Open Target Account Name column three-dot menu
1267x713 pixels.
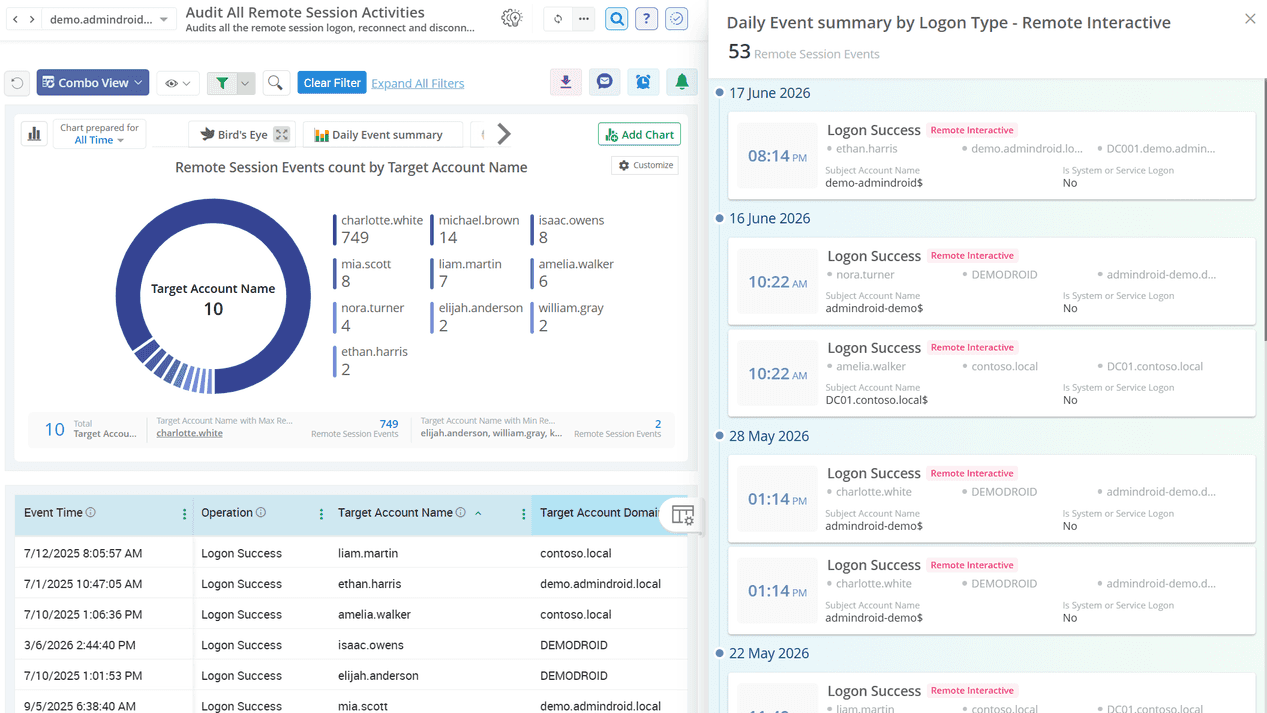point(523,514)
